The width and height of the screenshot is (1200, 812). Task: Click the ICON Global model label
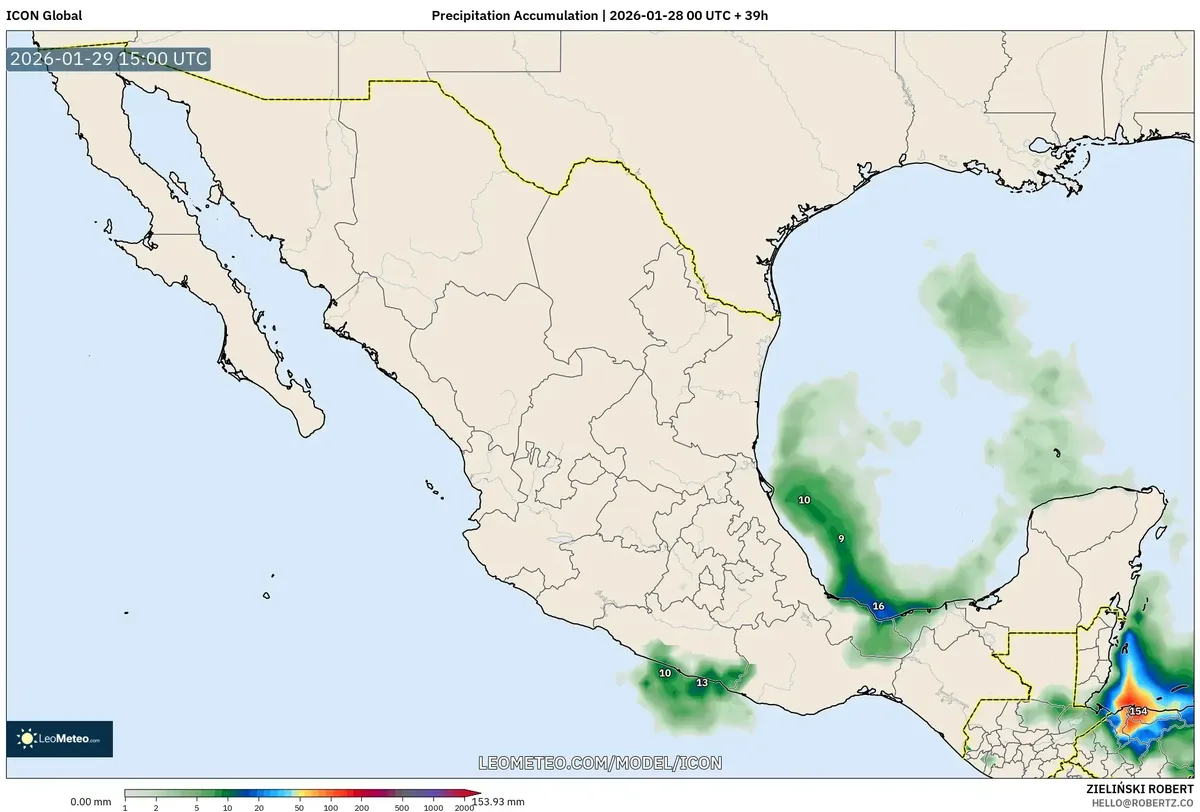point(44,15)
